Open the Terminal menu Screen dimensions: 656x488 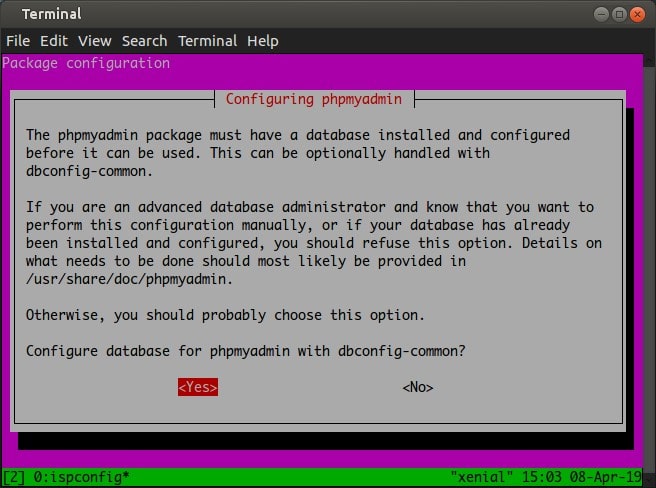click(x=208, y=41)
